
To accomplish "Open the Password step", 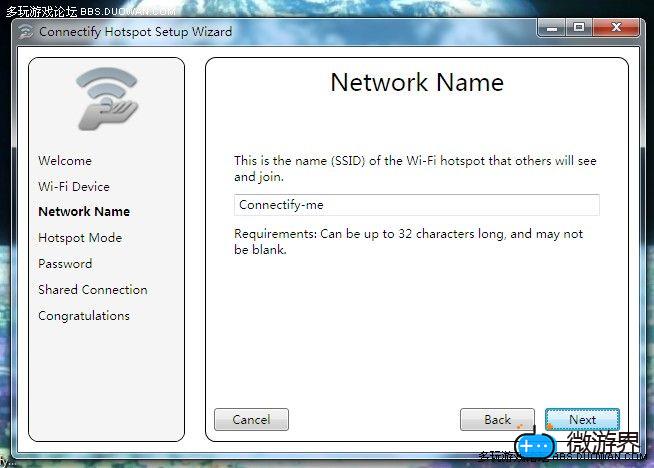I will click(x=65, y=264).
